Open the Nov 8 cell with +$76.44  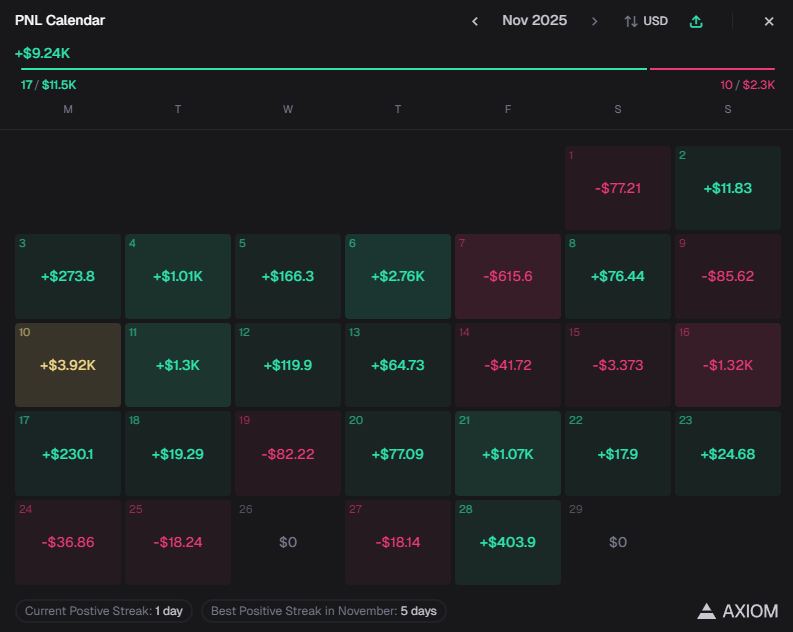pyautogui.click(x=618, y=276)
